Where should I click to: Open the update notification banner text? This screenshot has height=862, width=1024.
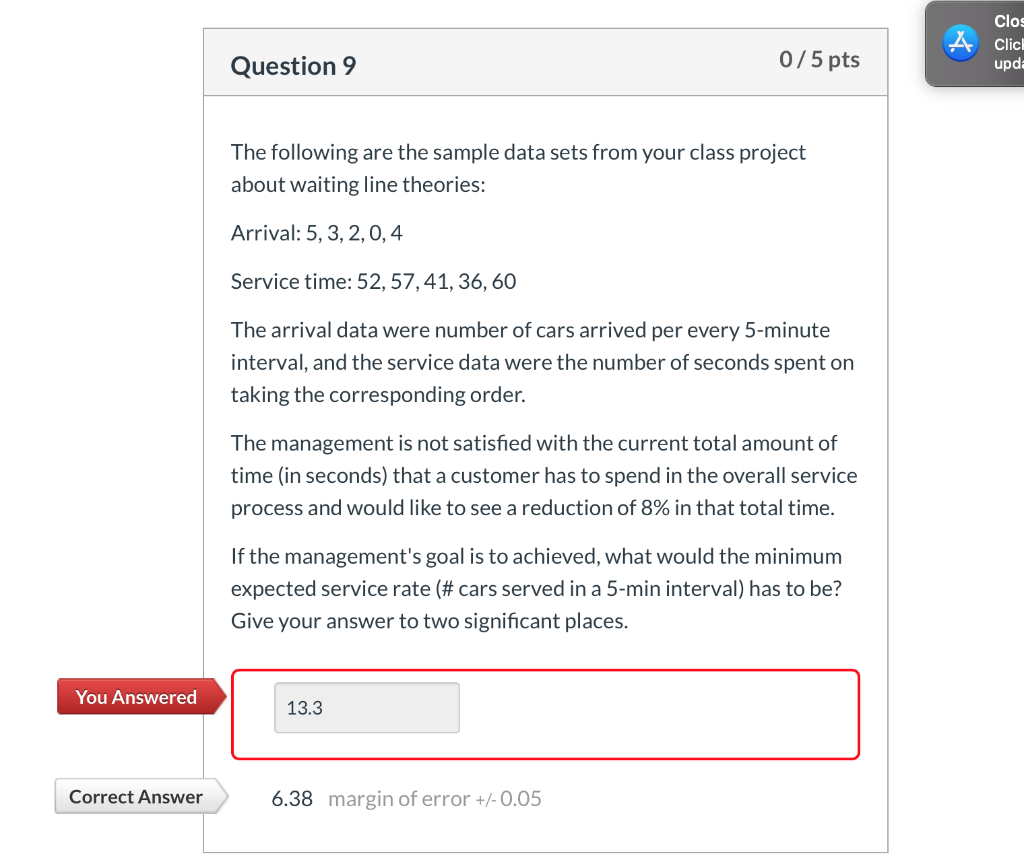click(x=1008, y=43)
